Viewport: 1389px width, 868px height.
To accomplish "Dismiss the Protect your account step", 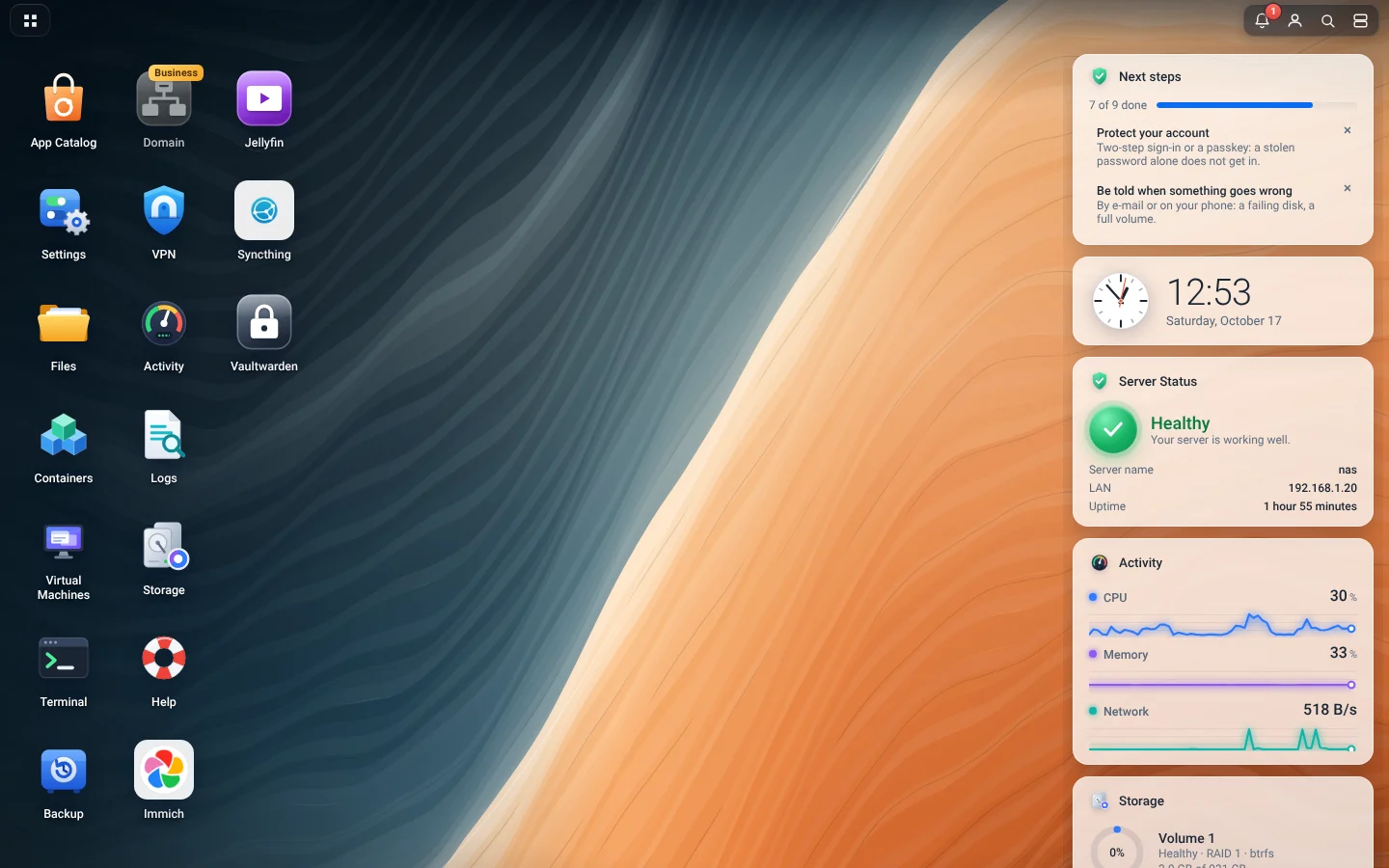I will (x=1348, y=130).
